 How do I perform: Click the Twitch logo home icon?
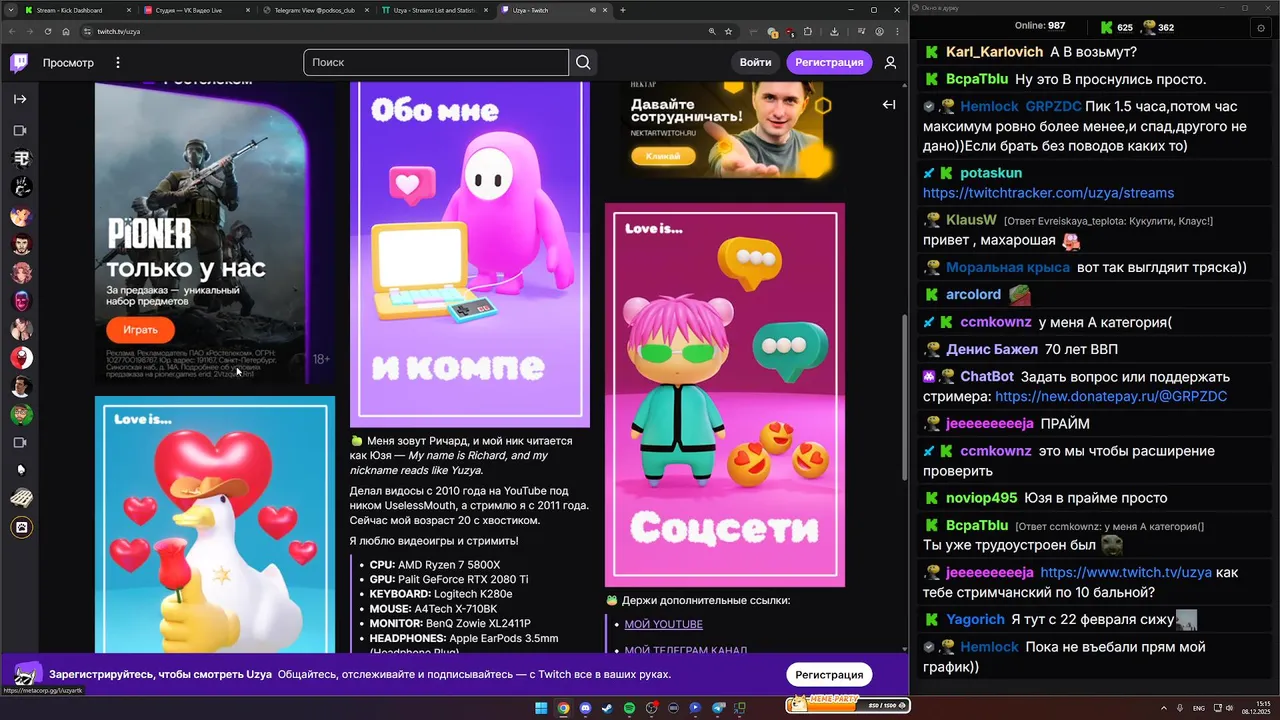19,63
